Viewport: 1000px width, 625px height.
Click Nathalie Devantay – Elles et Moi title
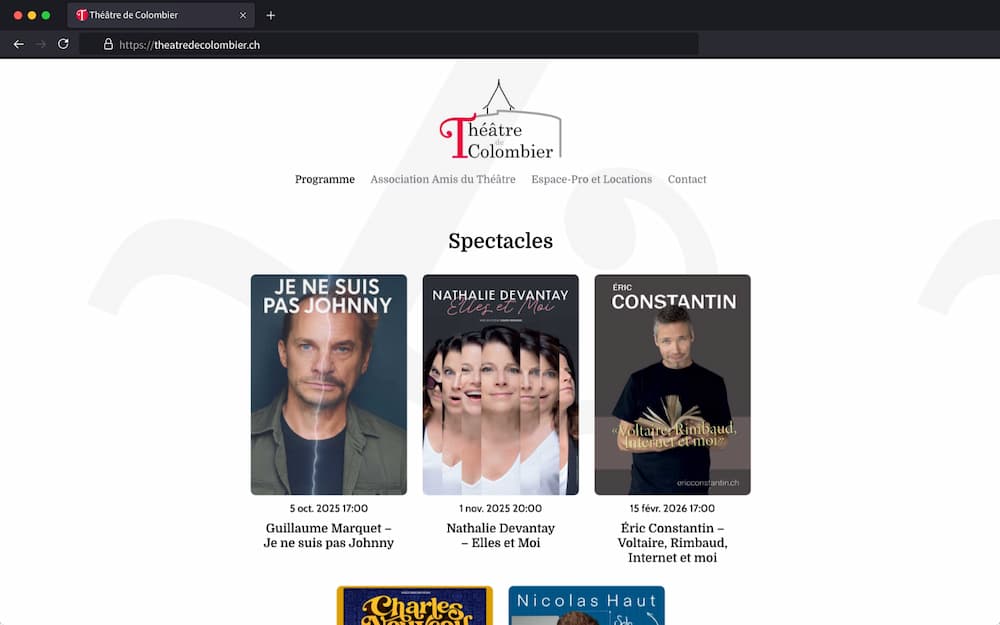click(501, 536)
